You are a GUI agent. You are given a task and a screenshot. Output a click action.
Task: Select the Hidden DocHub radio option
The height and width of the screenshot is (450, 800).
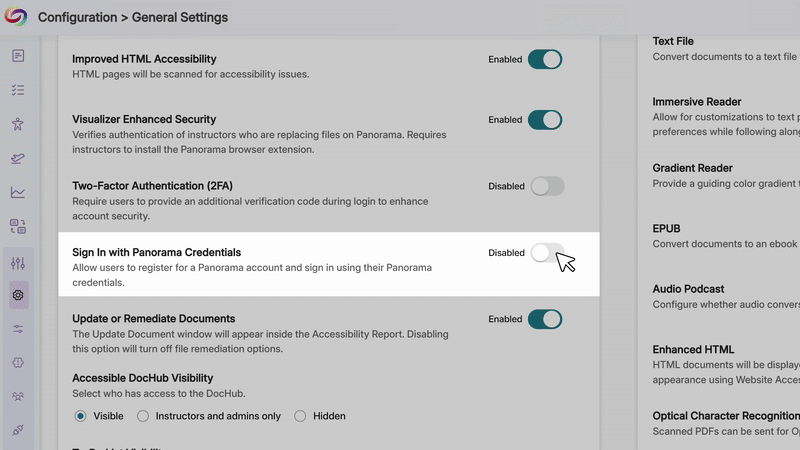pos(300,416)
